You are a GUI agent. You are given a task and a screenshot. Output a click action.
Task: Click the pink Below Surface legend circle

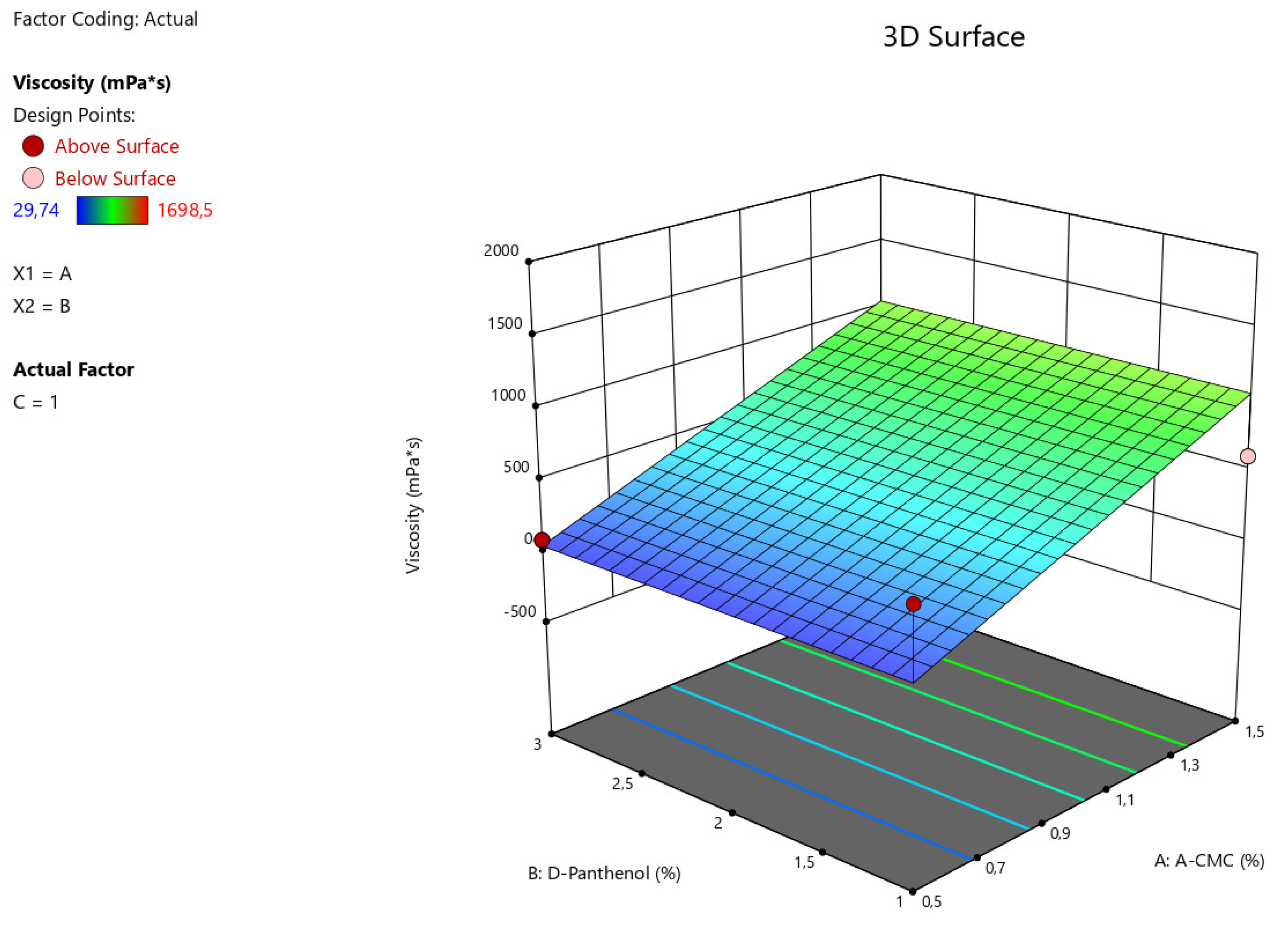click(x=33, y=178)
